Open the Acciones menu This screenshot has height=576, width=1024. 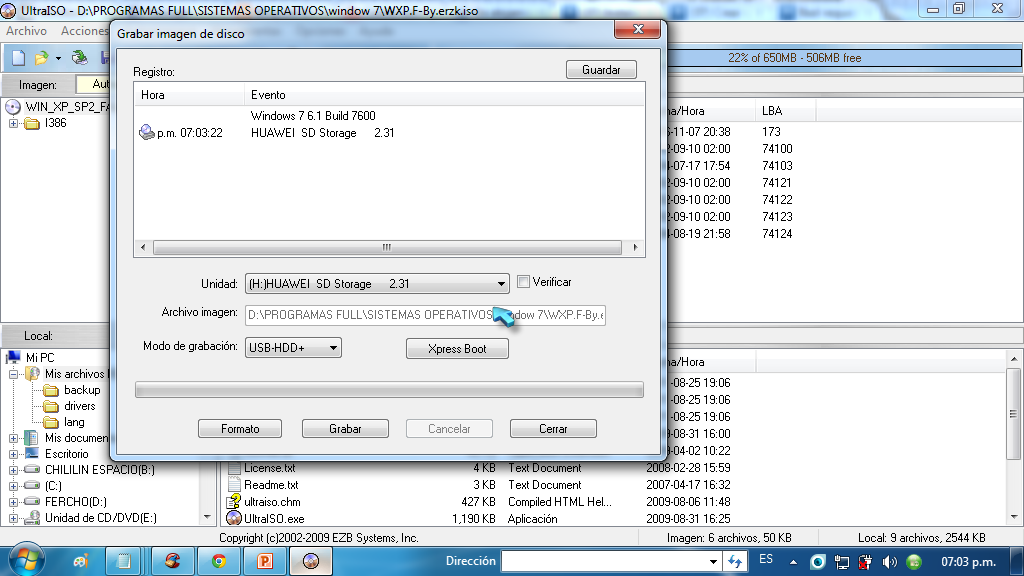[x=85, y=31]
